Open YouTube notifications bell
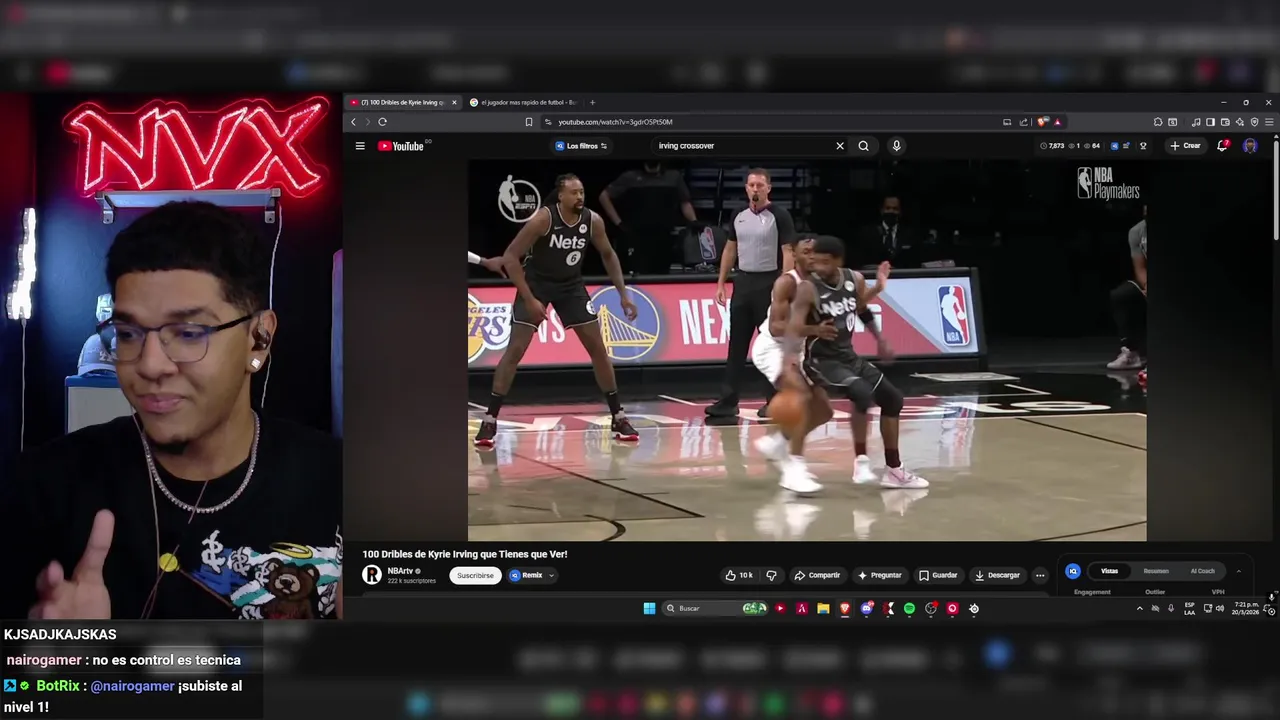 click(x=1222, y=146)
